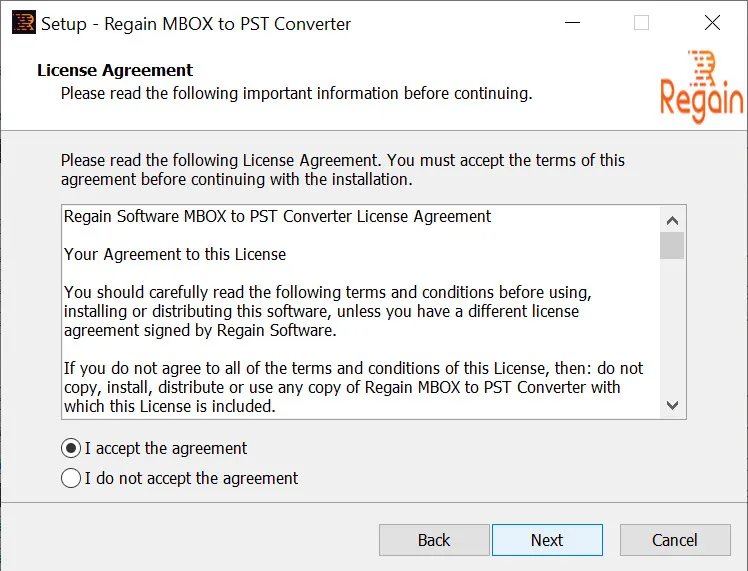Click the license scrollbar up arrow
The height and width of the screenshot is (571, 748).
(672, 220)
